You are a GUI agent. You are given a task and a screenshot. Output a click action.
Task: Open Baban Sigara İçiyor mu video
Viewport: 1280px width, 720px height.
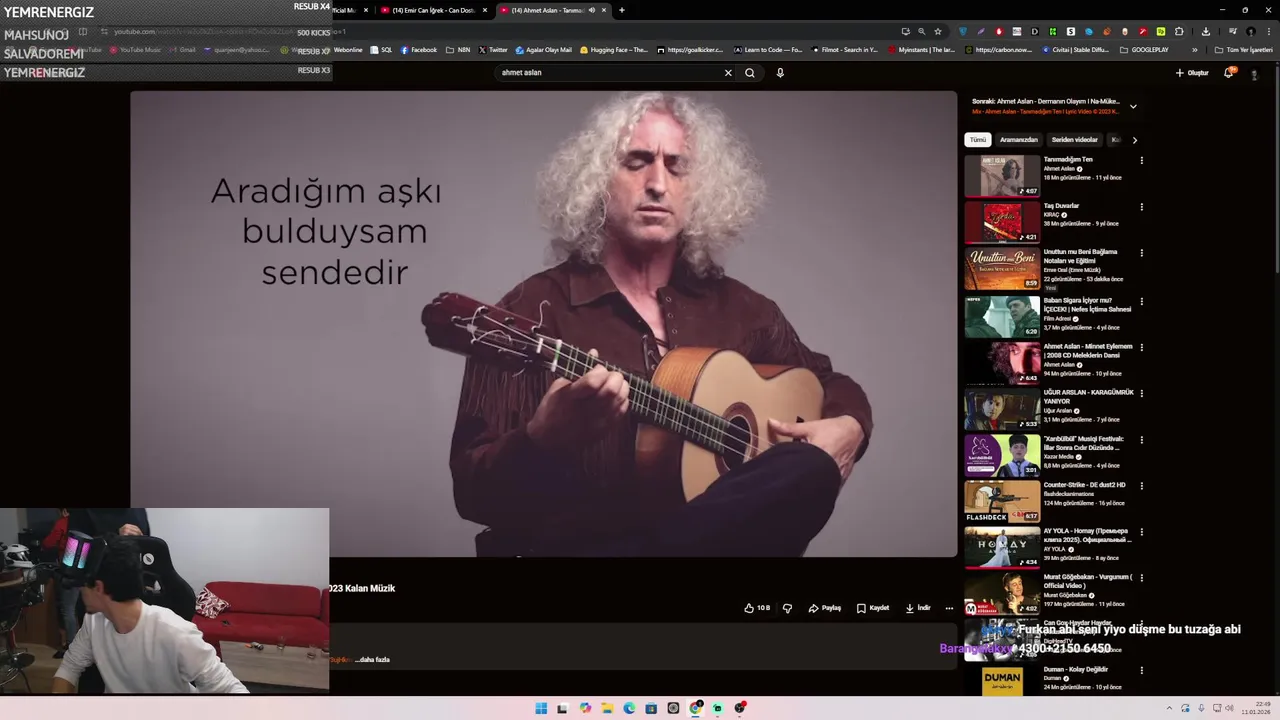pyautogui.click(x=1002, y=316)
